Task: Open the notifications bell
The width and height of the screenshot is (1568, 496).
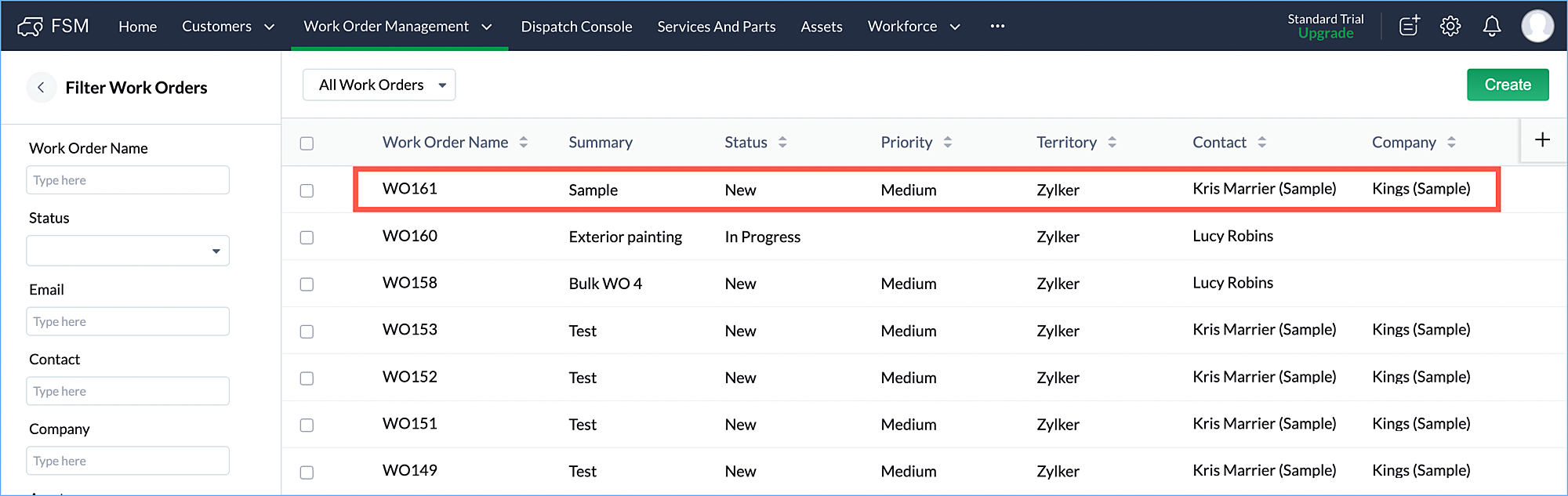Action: [1492, 27]
